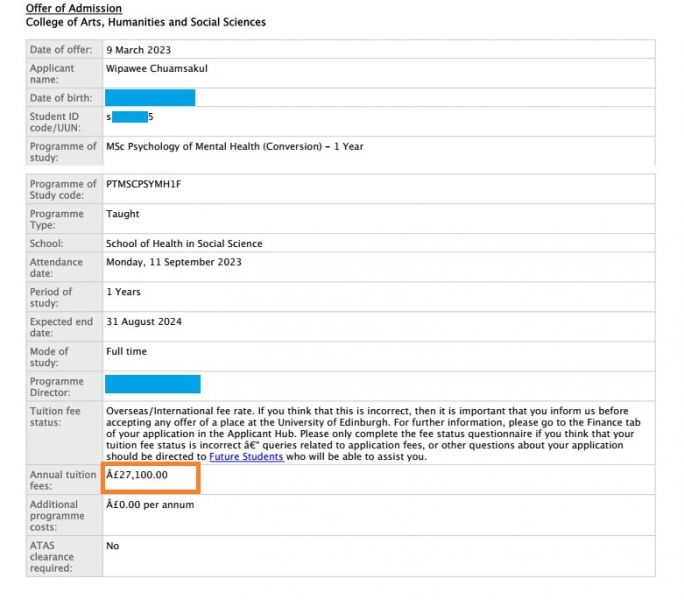Click the redacted Student ID value
Viewport: 684px width, 600px height.
tap(130, 117)
